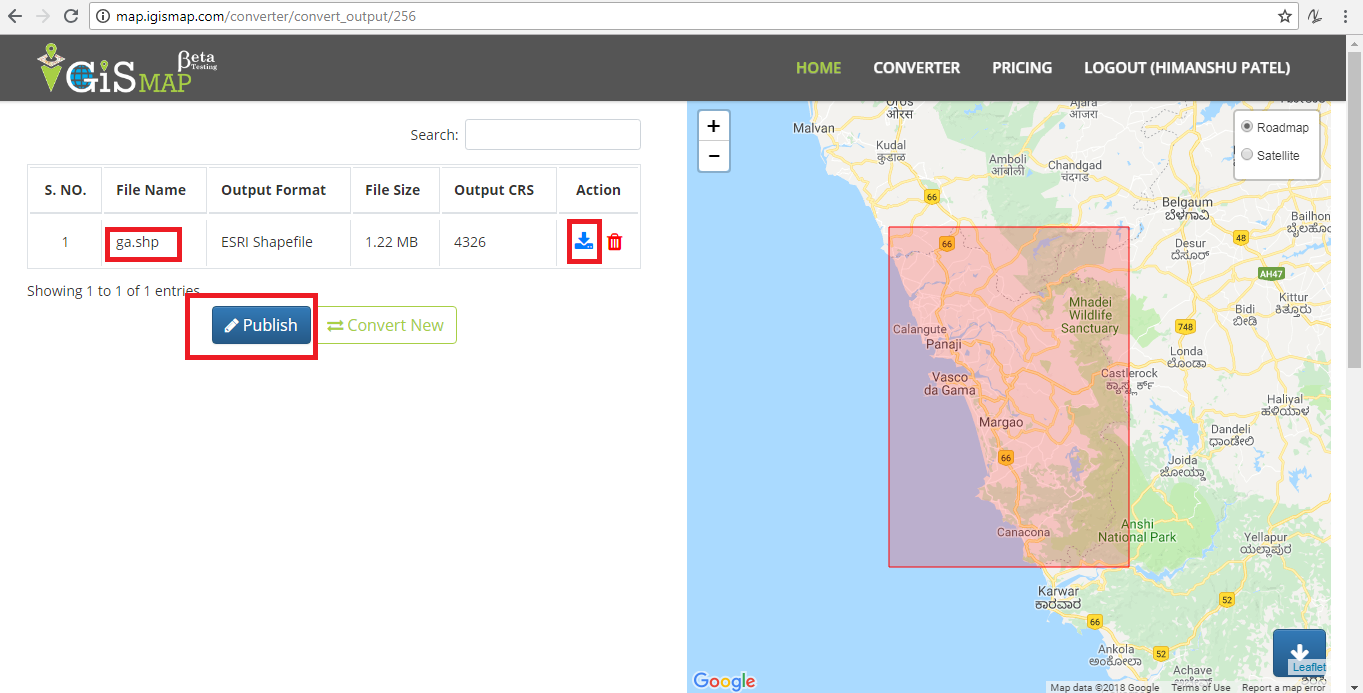This screenshot has width=1363, height=693.
Task: Zoom in on the map
Action: (713, 126)
